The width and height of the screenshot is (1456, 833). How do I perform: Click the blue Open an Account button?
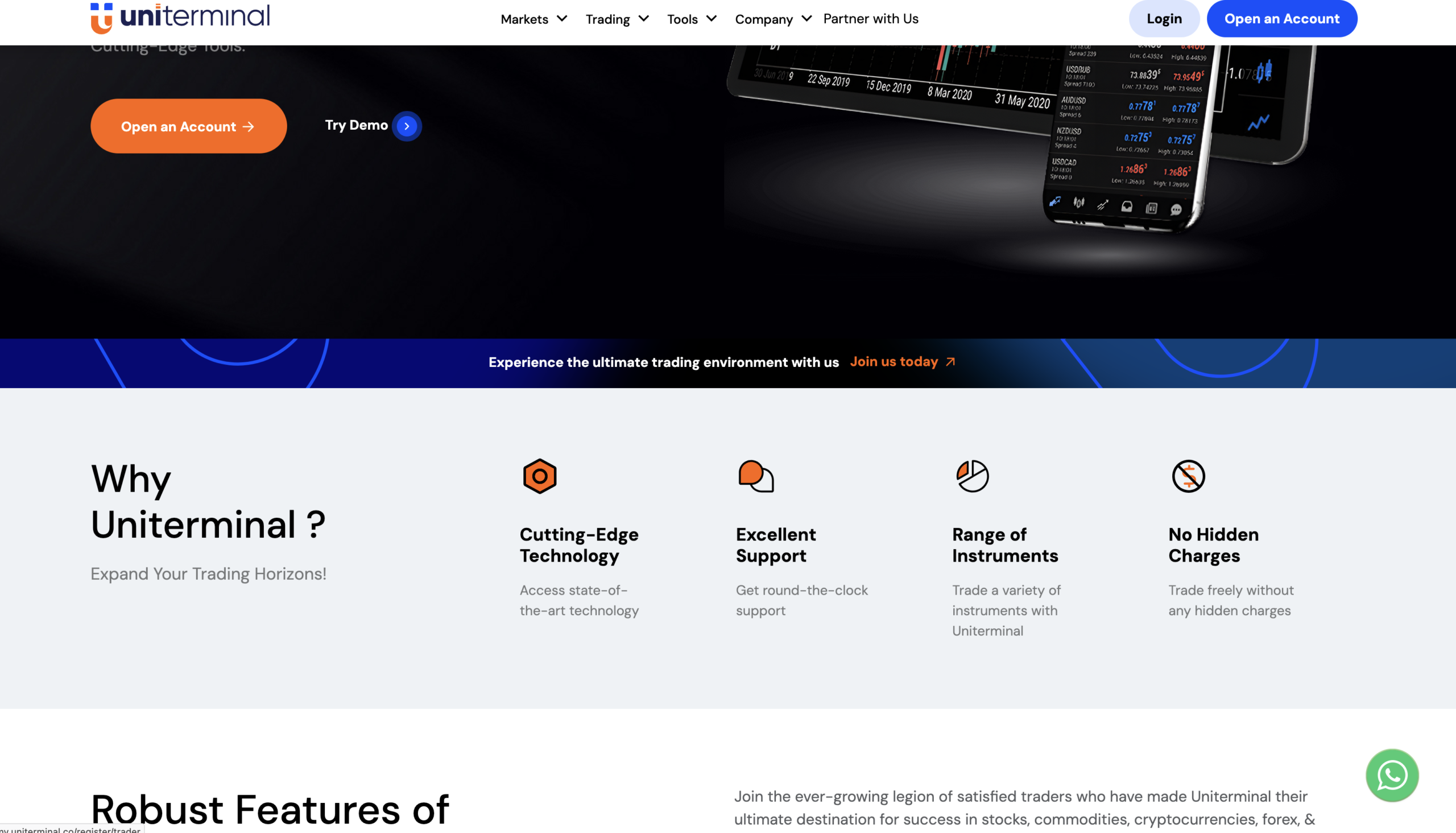click(1281, 19)
